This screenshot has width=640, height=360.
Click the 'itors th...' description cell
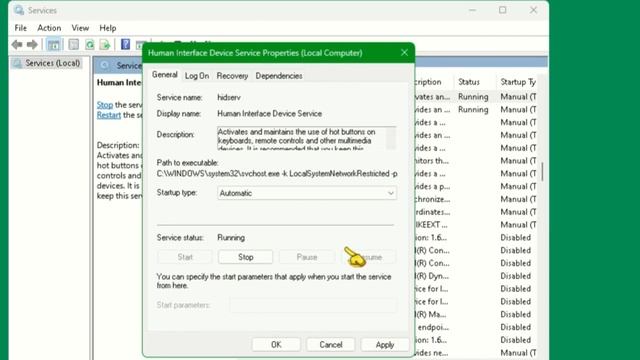point(431,161)
